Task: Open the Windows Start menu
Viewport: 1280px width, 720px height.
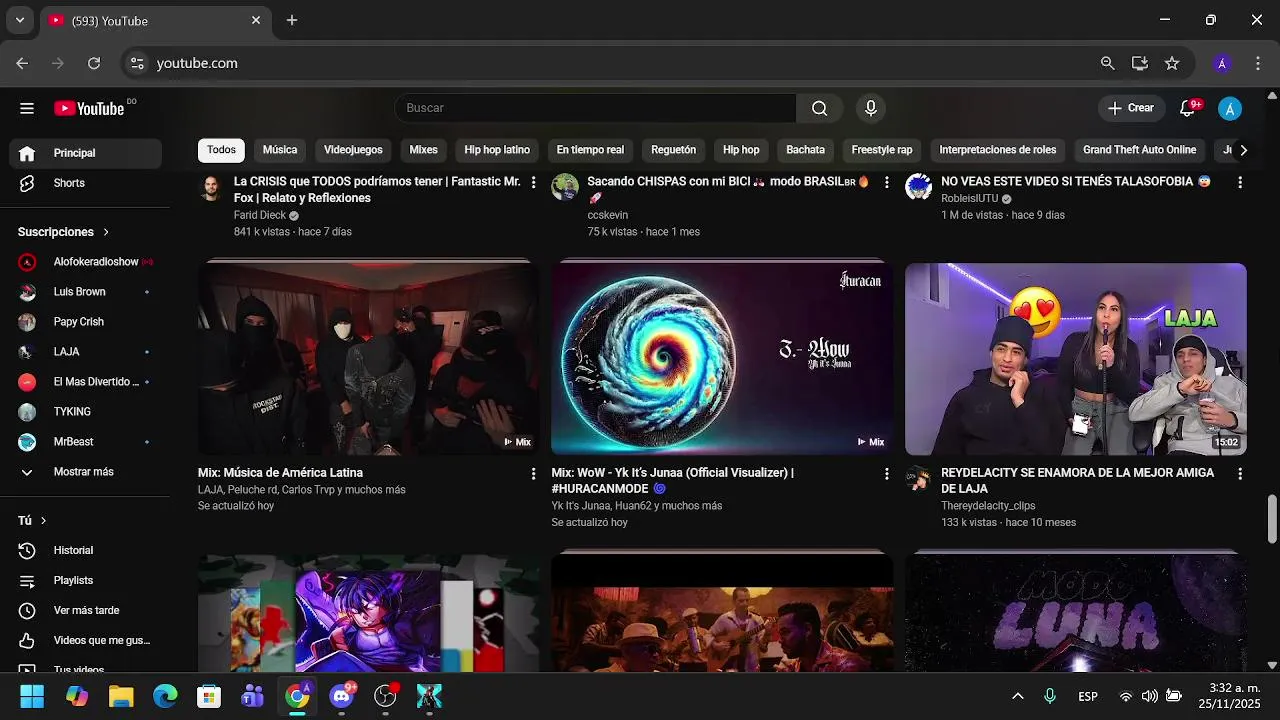Action: (32, 696)
